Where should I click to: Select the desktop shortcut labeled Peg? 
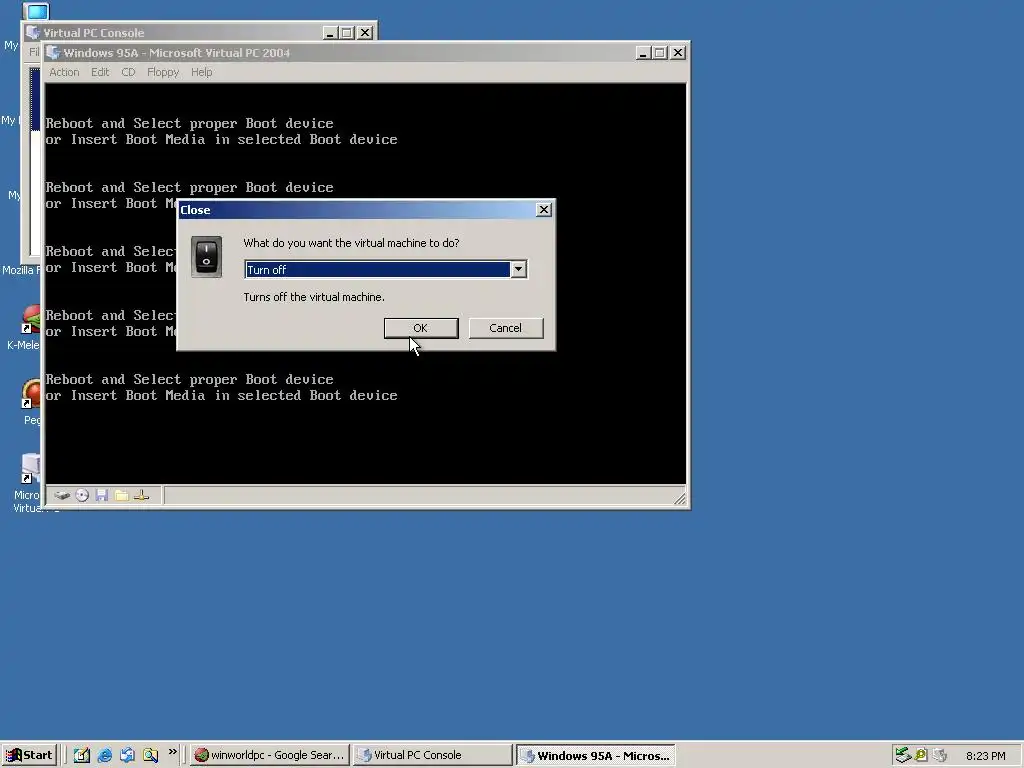(x=31, y=394)
